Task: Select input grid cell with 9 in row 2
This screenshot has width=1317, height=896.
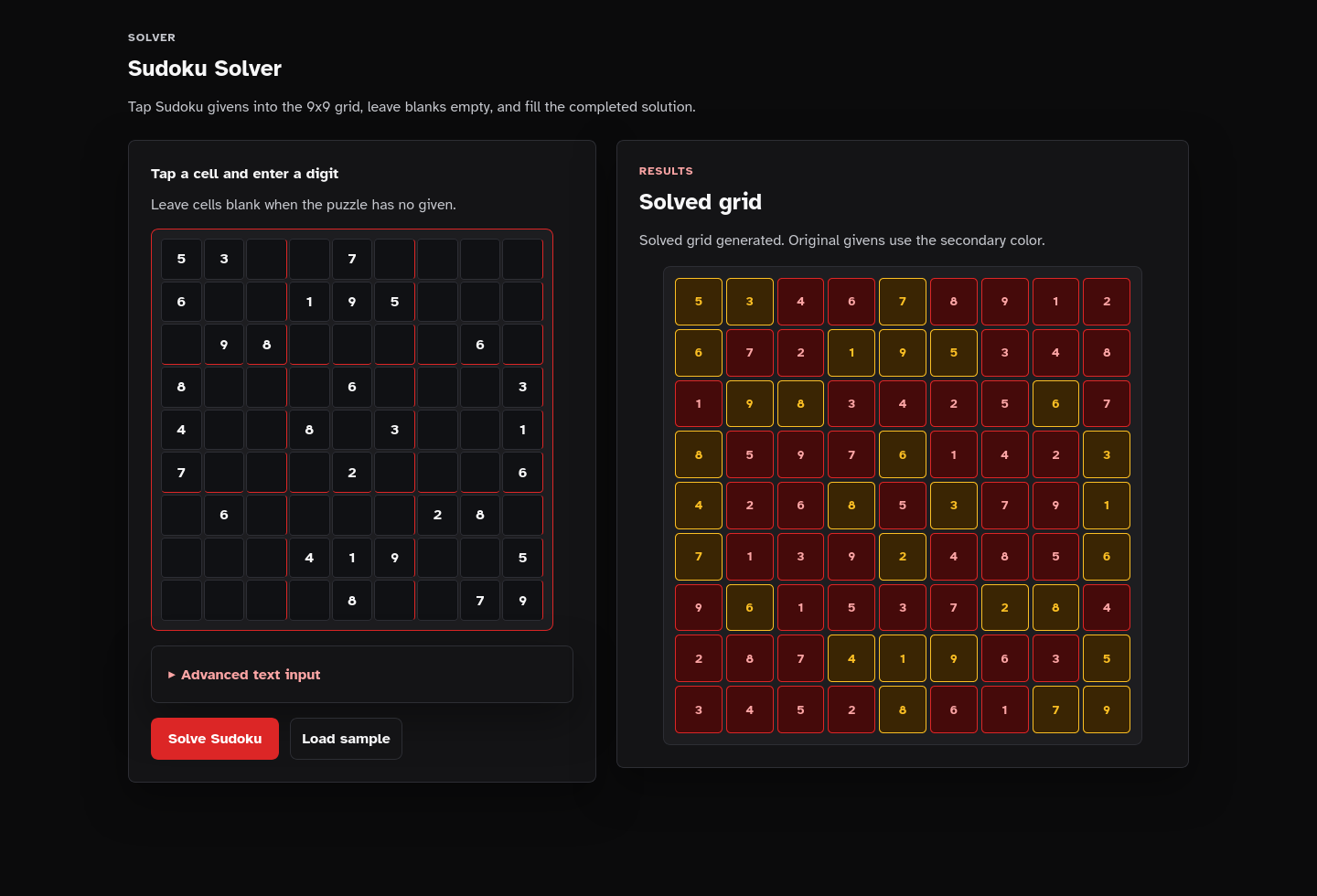Action: [352, 302]
